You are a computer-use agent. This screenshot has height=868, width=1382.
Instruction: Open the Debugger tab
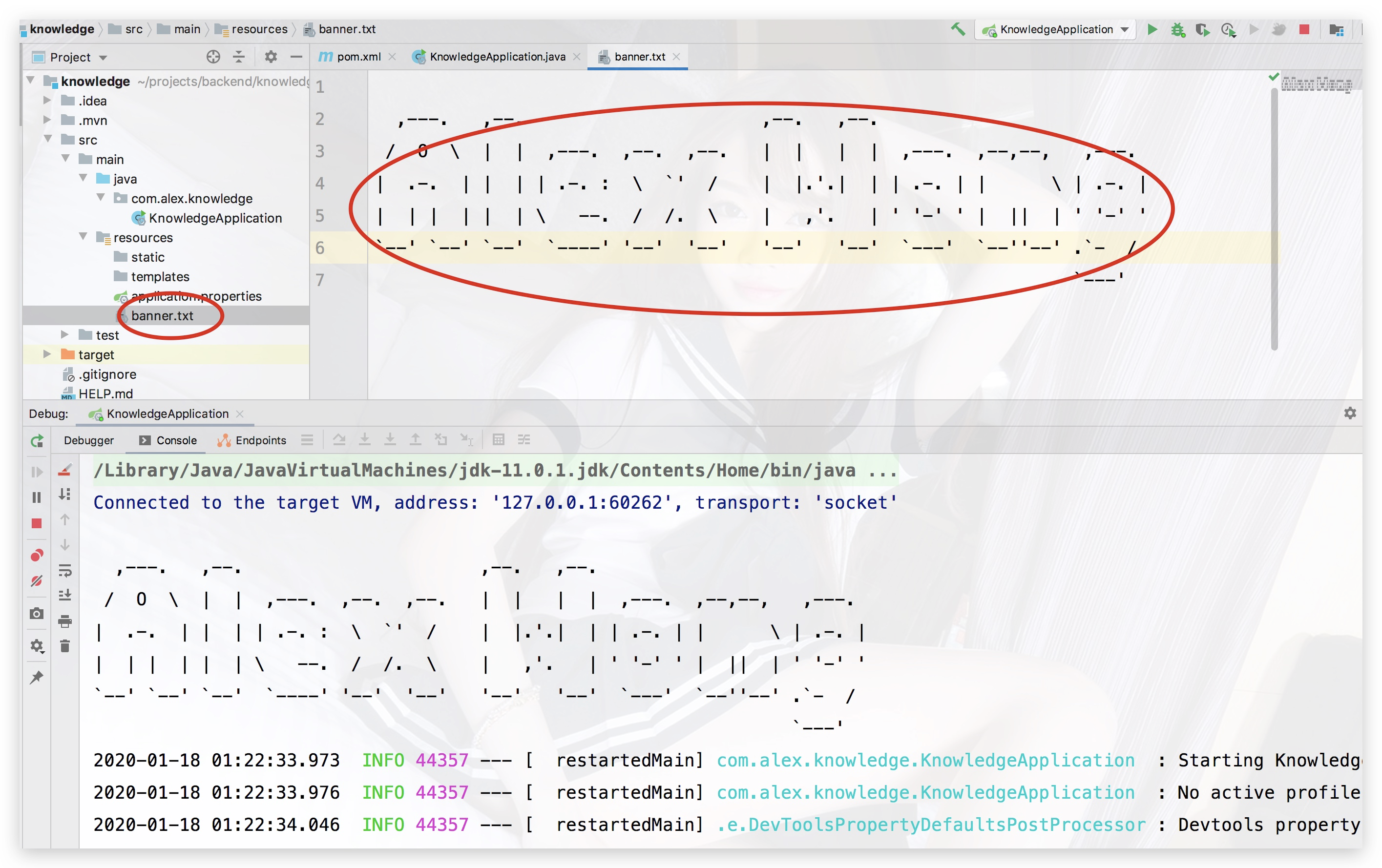click(x=88, y=440)
